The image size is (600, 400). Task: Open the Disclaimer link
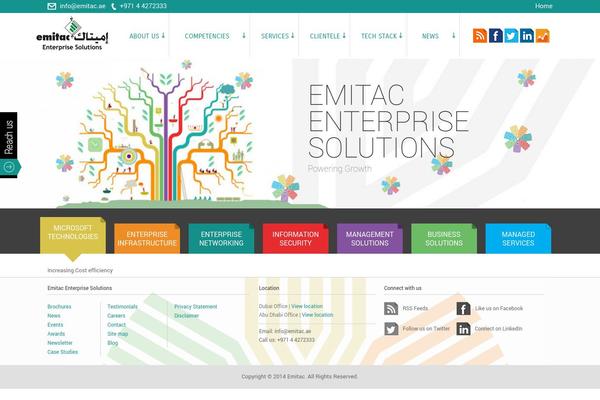click(187, 316)
